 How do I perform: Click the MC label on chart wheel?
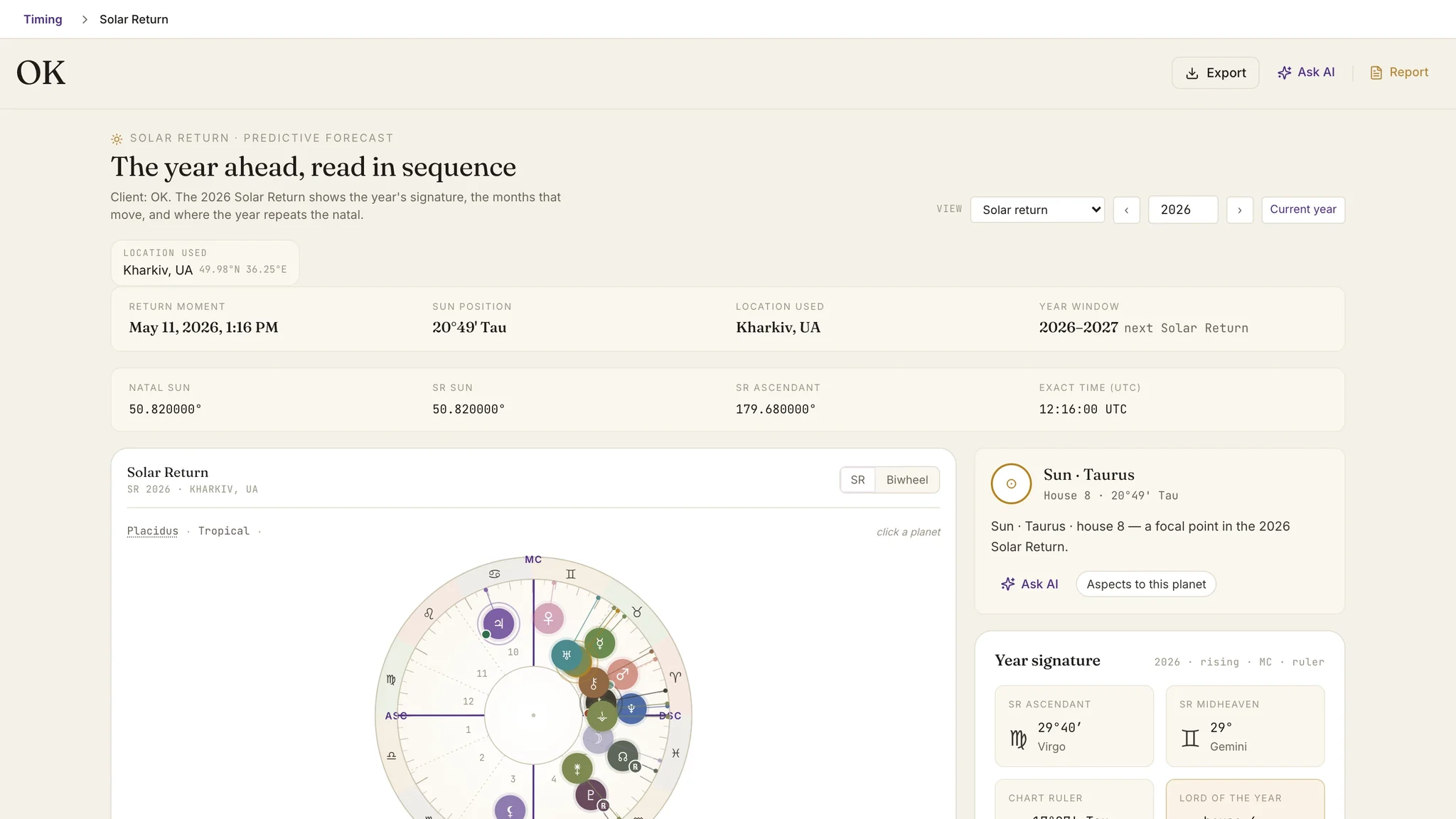(533, 560)
